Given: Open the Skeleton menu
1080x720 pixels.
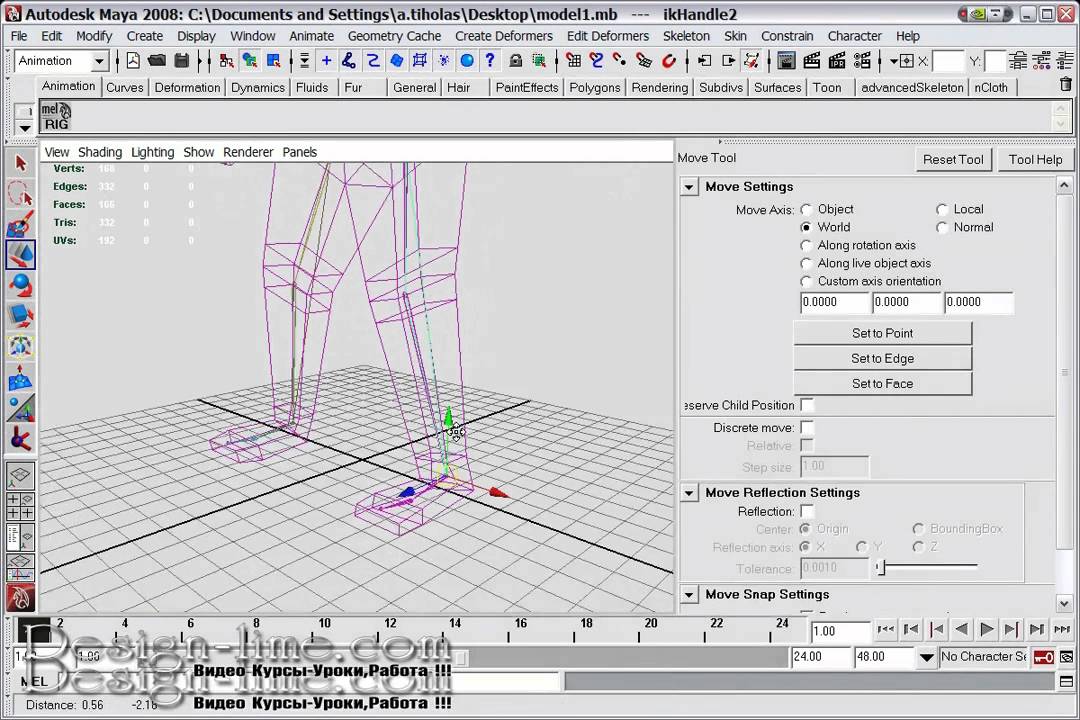Looking at the screenshot, I should (x=686, y=36).
